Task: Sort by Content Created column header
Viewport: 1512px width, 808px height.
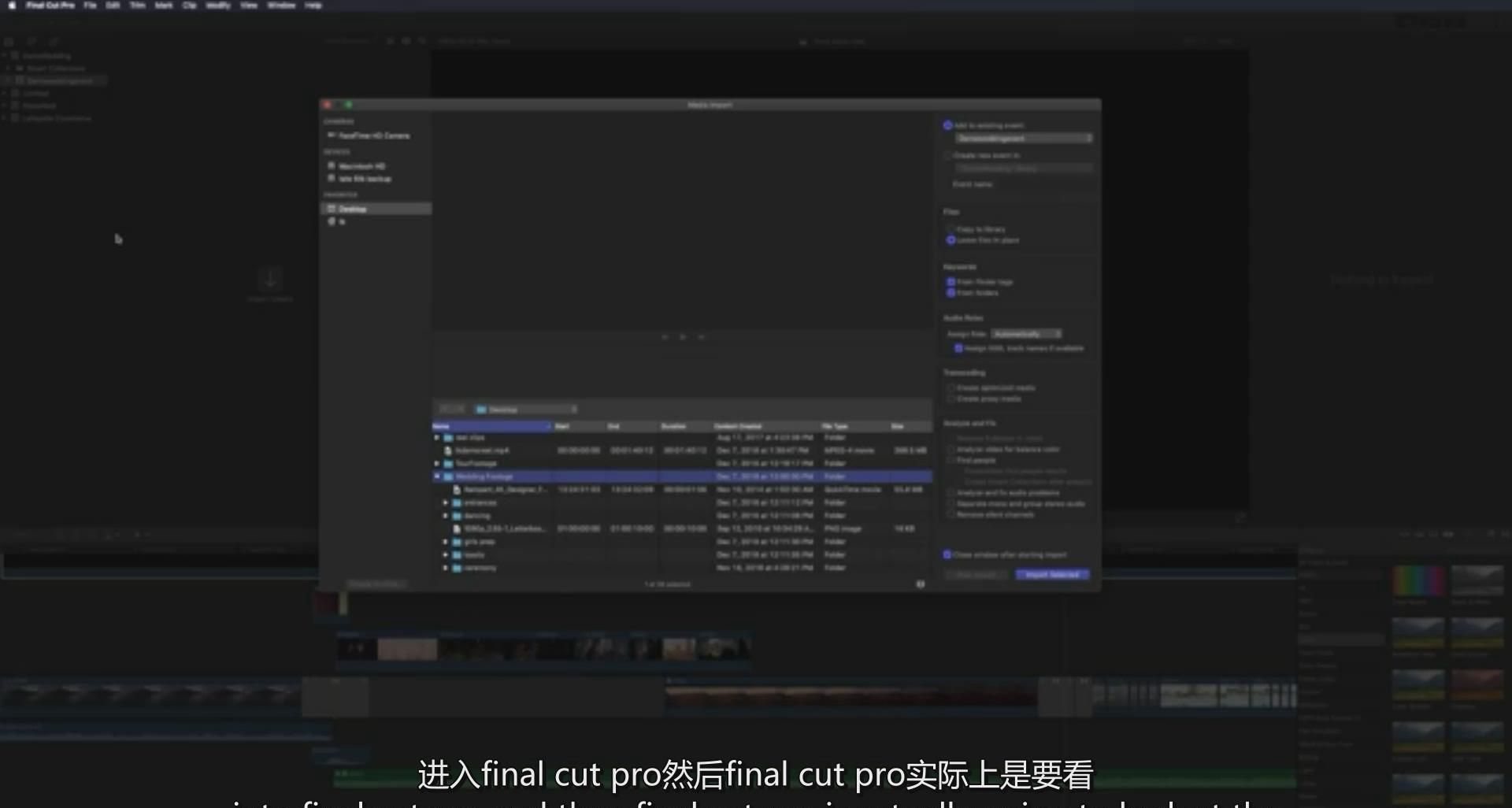Action: [x=739, y=426]
